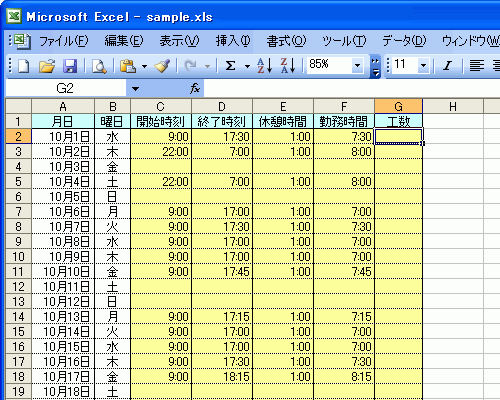Click the formula bar input area
500x400 pixels.
[x=352, y=89]
